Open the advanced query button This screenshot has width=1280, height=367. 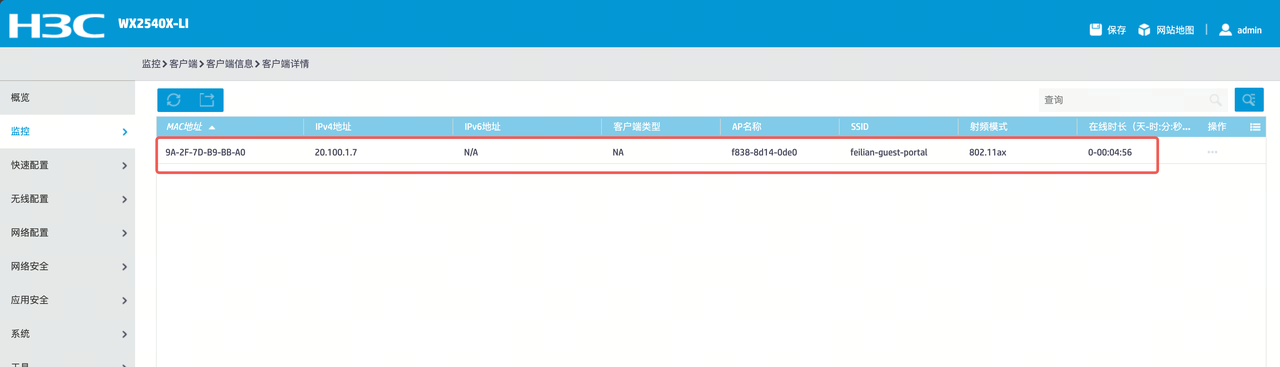pyautogui.click(x=1249, y=100)
